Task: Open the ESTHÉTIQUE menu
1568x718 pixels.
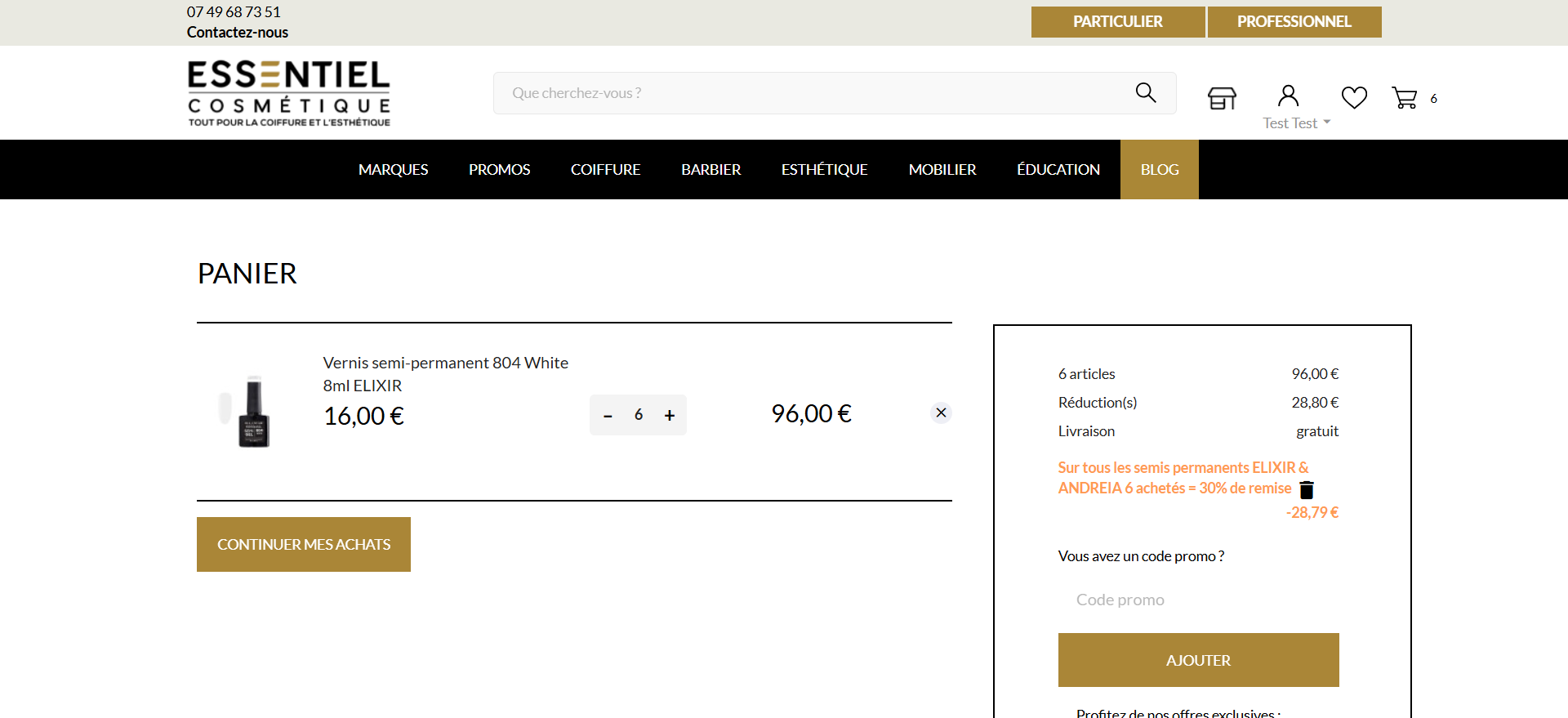Action: coord(824,169)
